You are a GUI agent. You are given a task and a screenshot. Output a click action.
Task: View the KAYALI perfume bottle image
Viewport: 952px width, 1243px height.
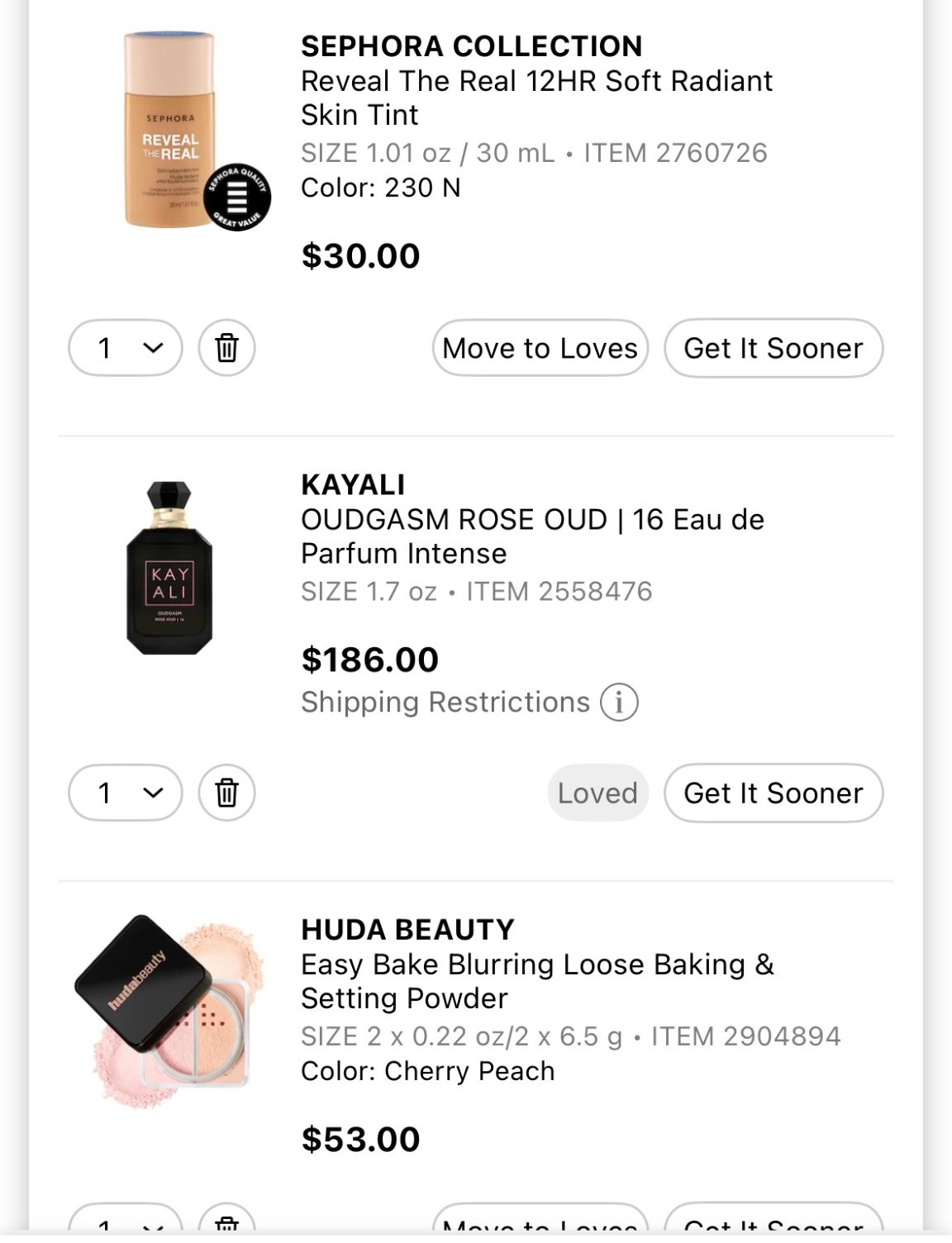tap(169, 568)
